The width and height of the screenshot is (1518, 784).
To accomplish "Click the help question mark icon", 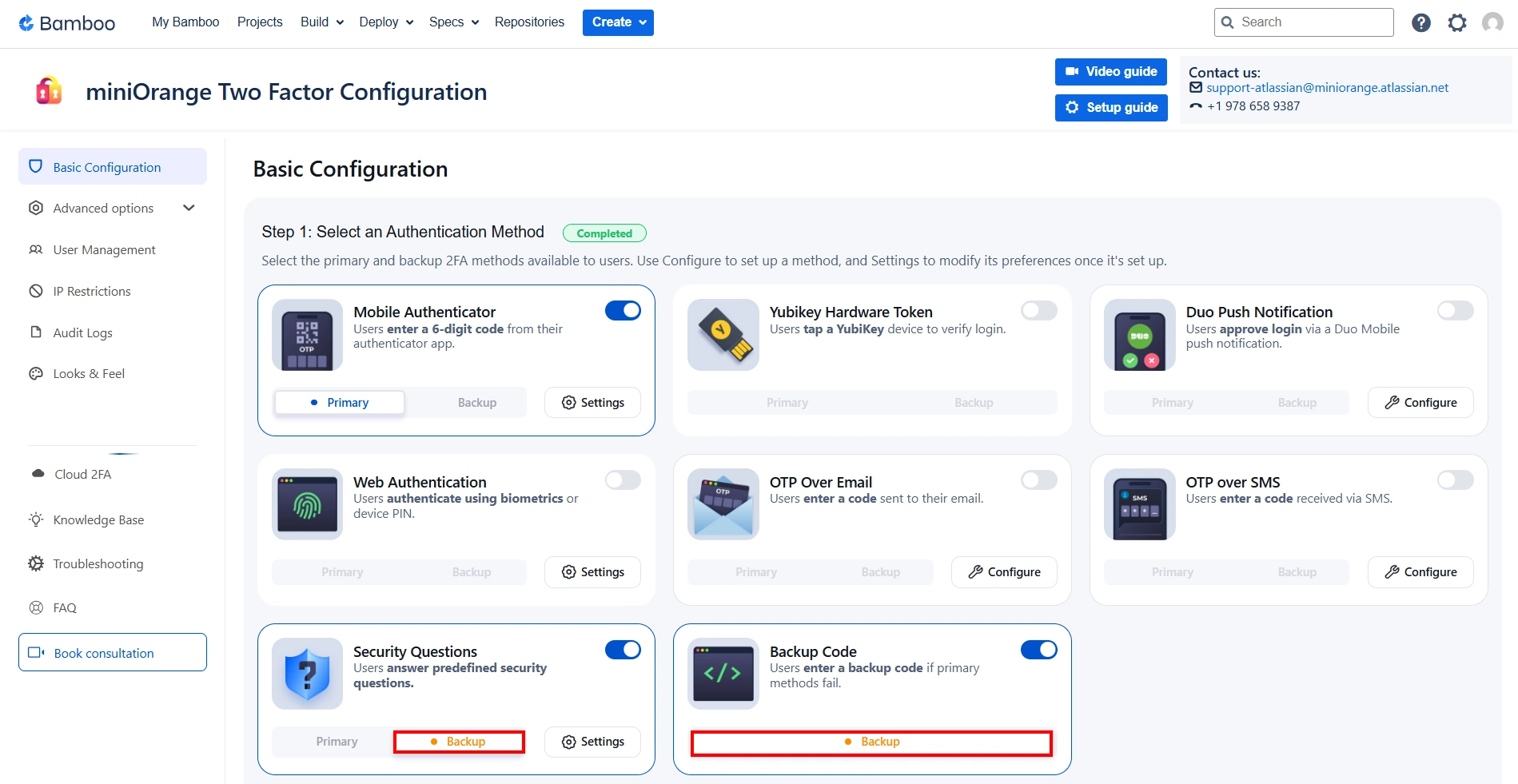I will click(x=1420, y=22).
